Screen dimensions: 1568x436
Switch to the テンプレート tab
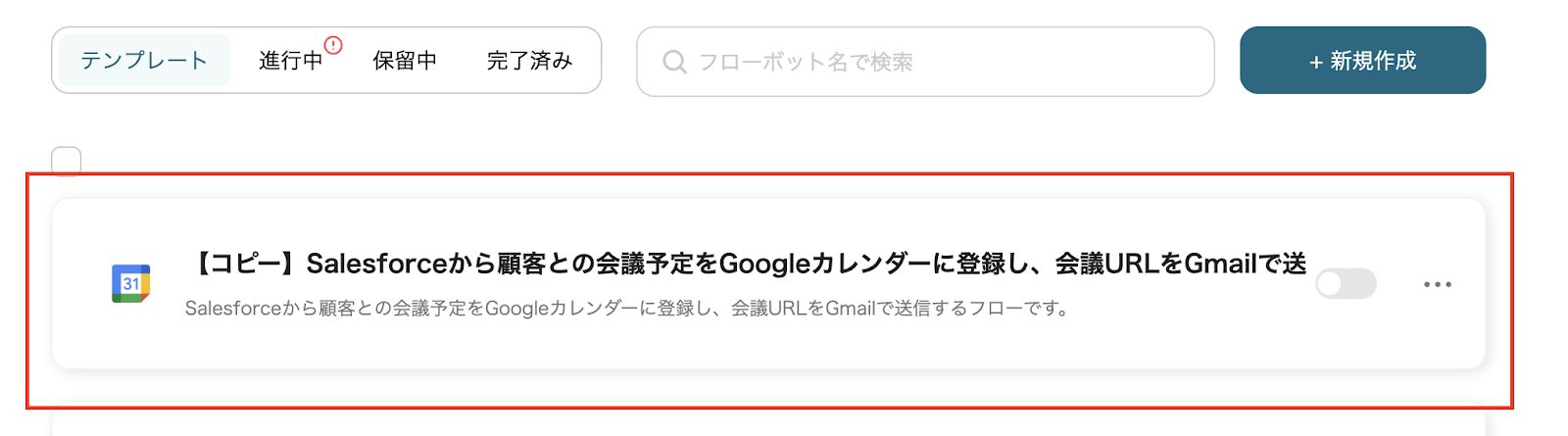click(144, 61)
